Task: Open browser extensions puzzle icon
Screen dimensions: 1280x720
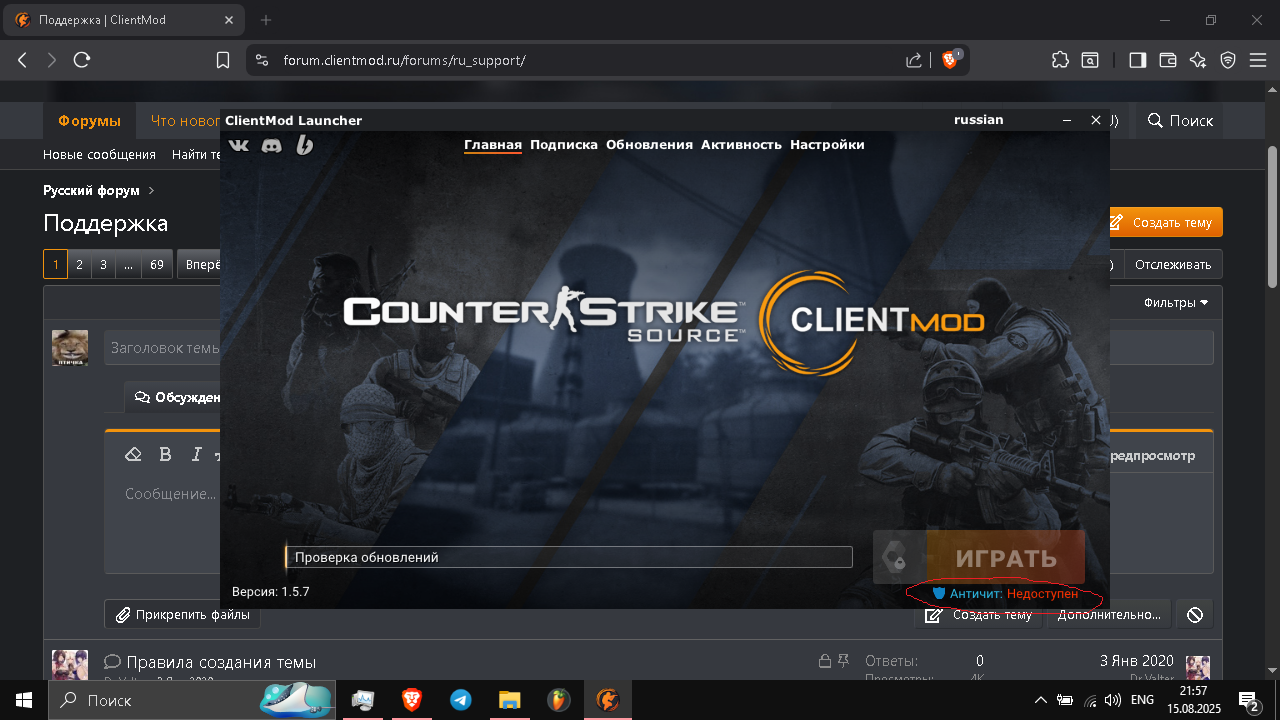Action: pos(1060,60)
